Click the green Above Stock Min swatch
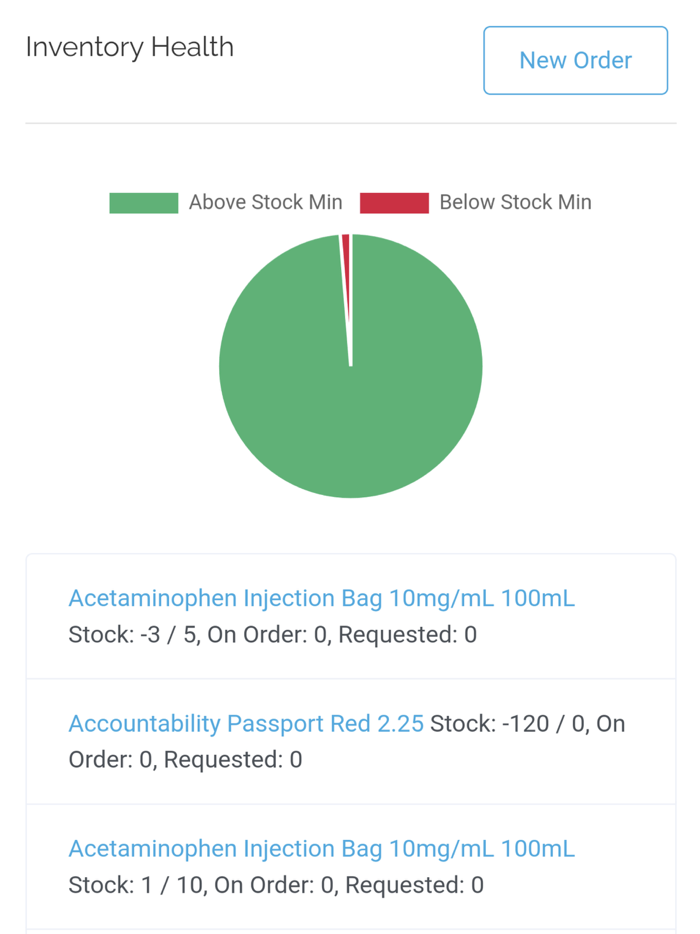Image resolution: width=700 pixels, height=934 pixels. (x=143, y=202)
